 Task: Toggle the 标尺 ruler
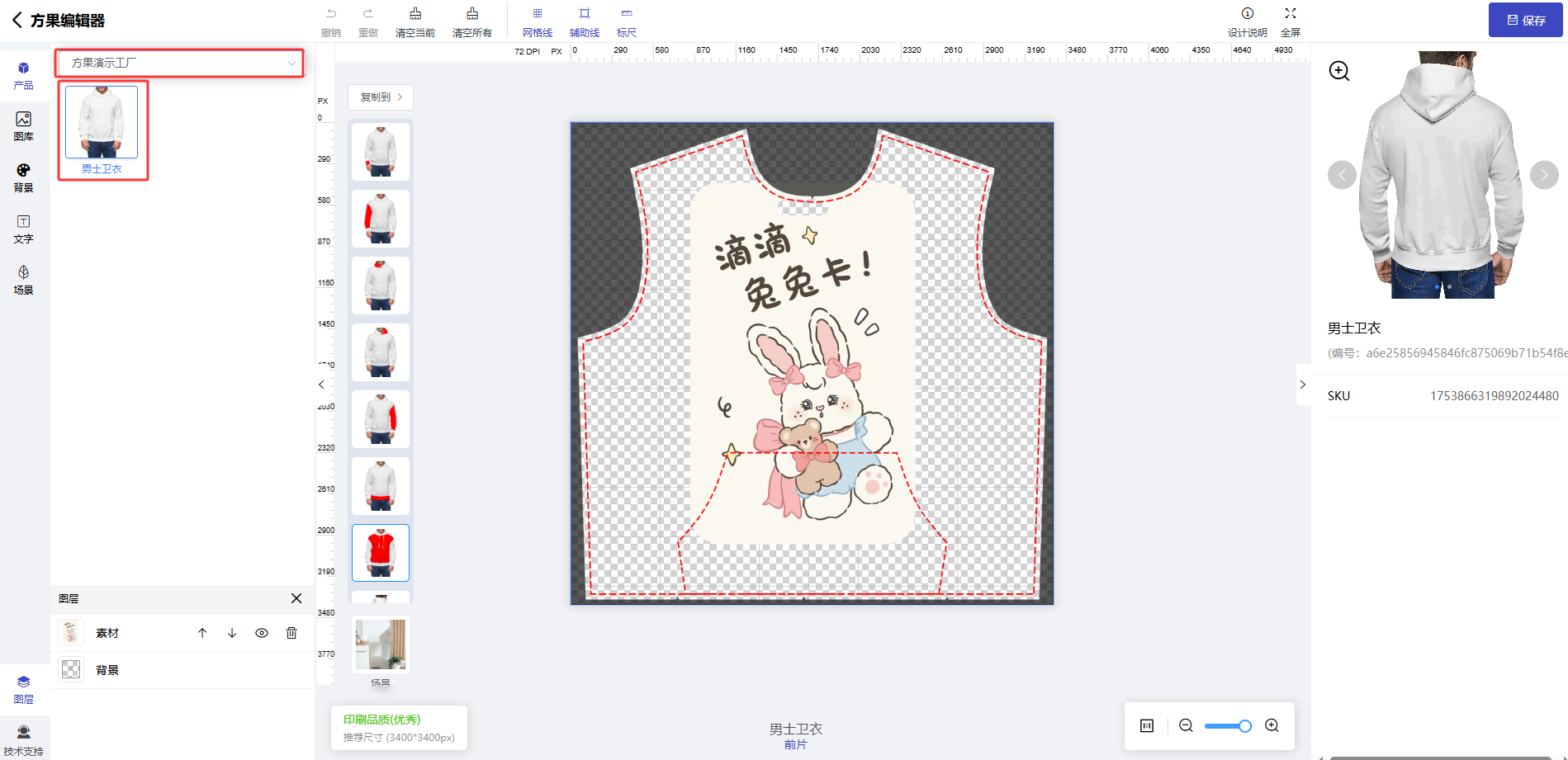click(627, 22)
